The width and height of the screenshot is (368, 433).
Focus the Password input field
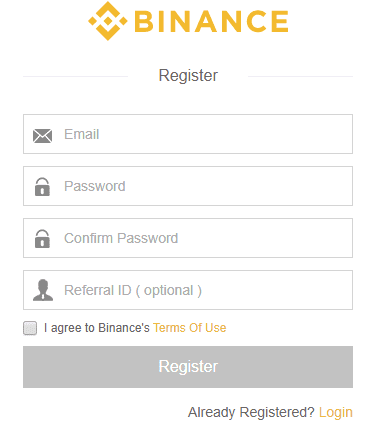tap(188, 186)
